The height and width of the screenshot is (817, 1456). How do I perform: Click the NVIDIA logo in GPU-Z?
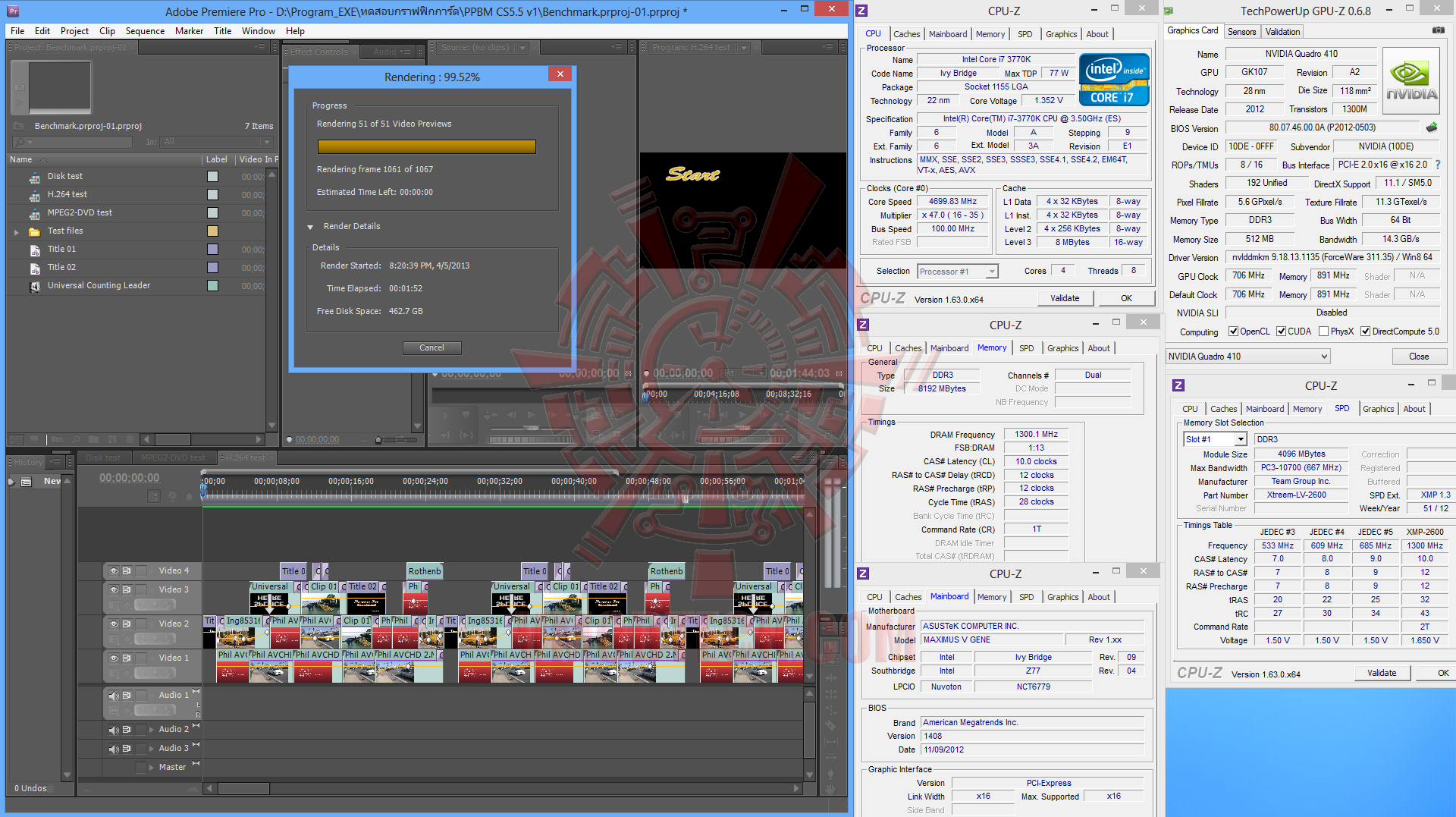coord(1410,81)
